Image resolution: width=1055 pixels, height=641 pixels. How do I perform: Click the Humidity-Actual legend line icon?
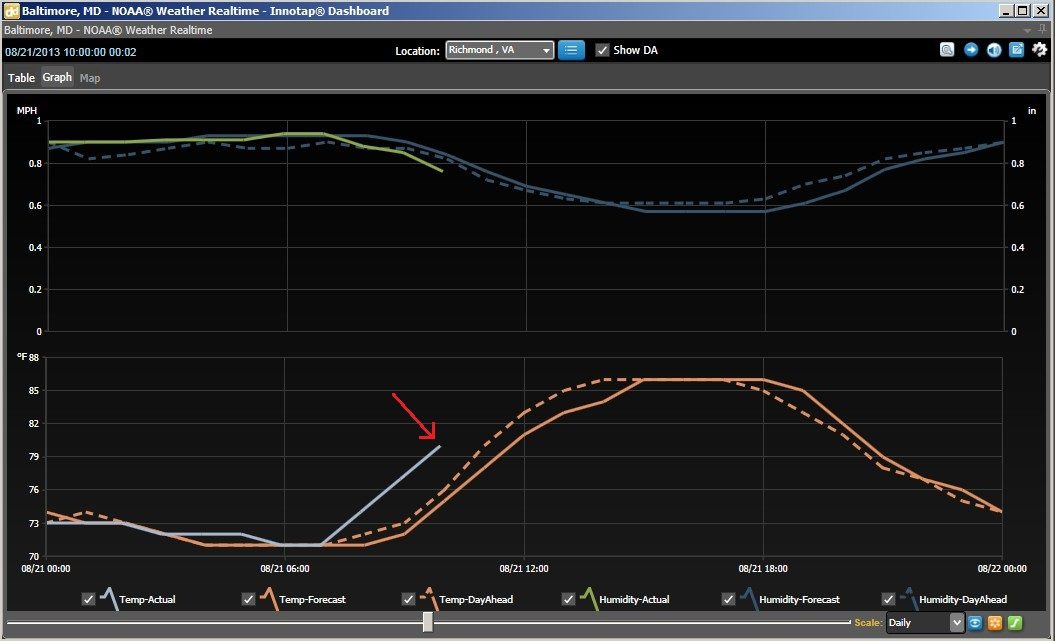(589, 599)
